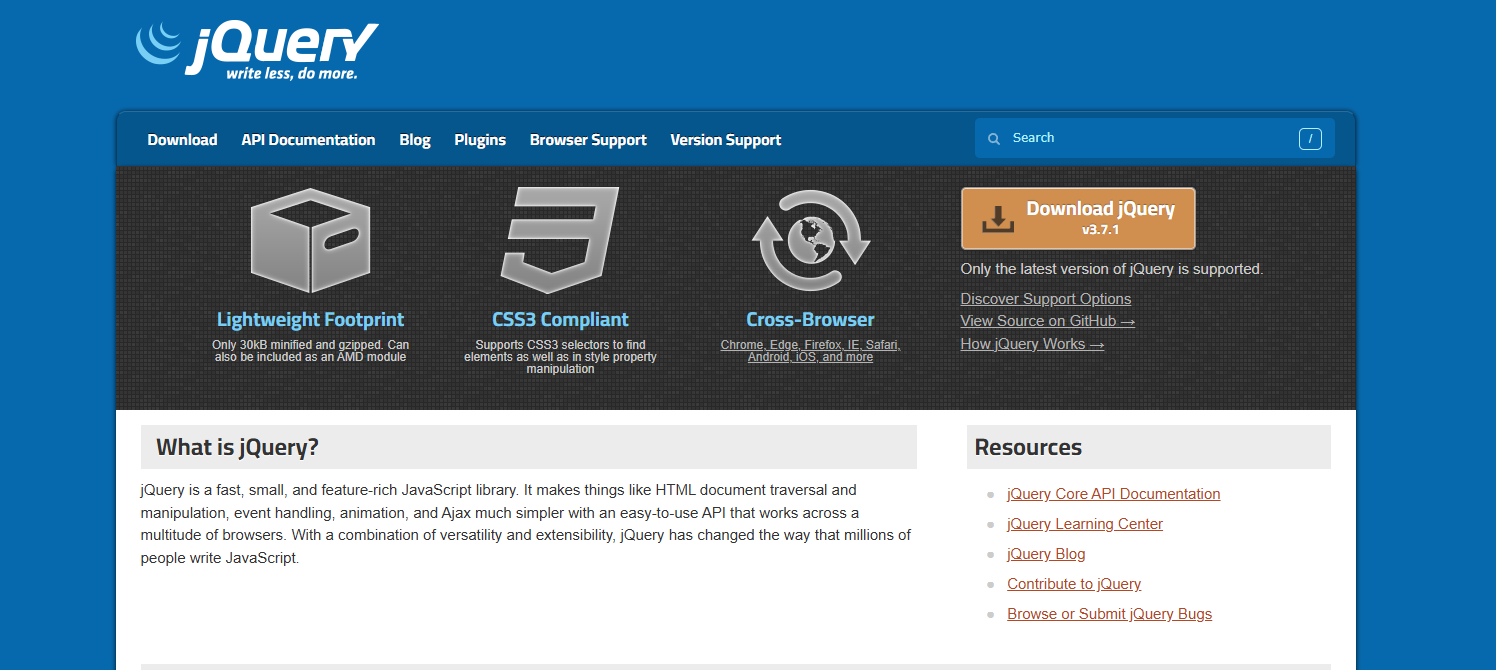Click the CSS3 Compliant heading
Viewport: 1496px width, 670px height.
pos(560,320)
